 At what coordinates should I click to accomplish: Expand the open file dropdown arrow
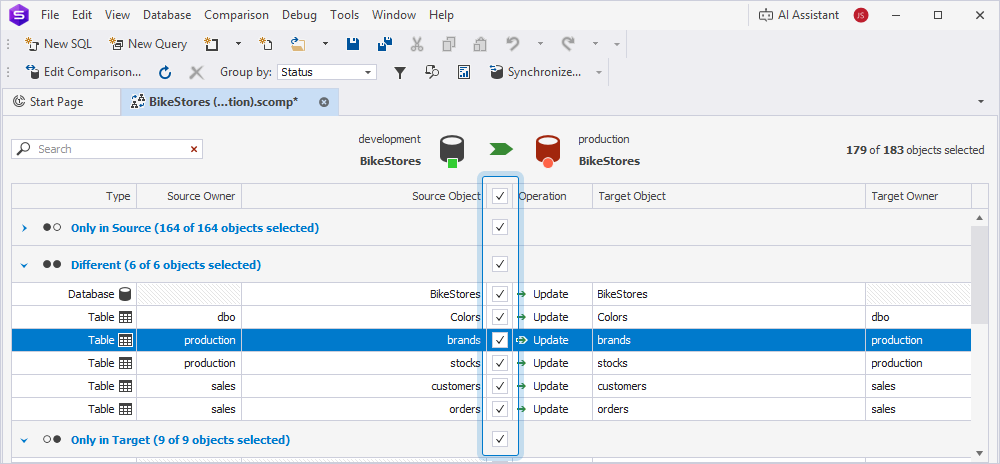(325, 44)
